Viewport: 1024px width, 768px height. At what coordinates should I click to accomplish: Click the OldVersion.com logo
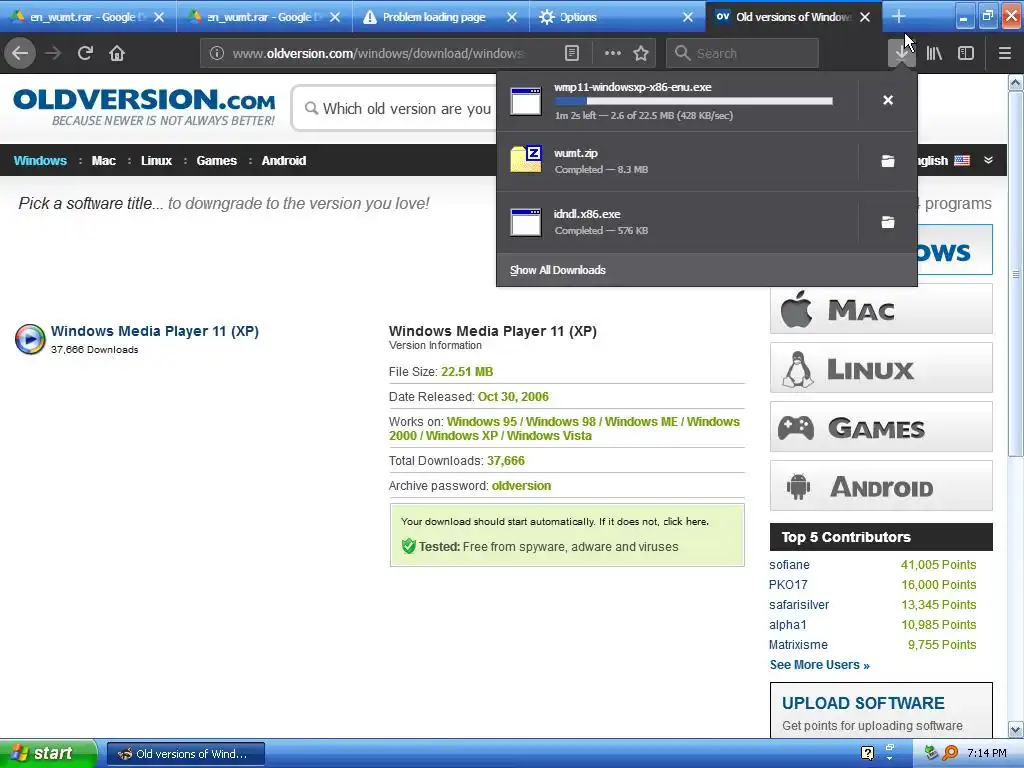[x=144, y=108]
